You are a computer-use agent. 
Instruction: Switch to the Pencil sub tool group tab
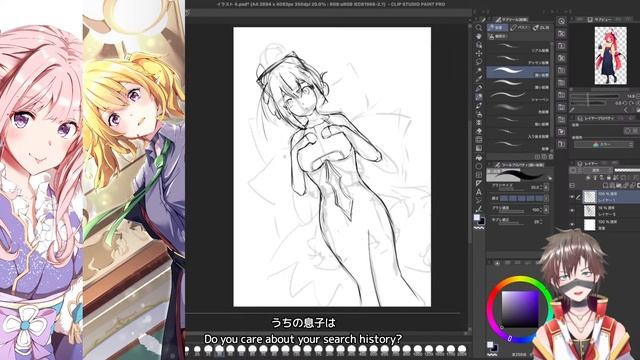pyautogui.click(x=497, y=28)
